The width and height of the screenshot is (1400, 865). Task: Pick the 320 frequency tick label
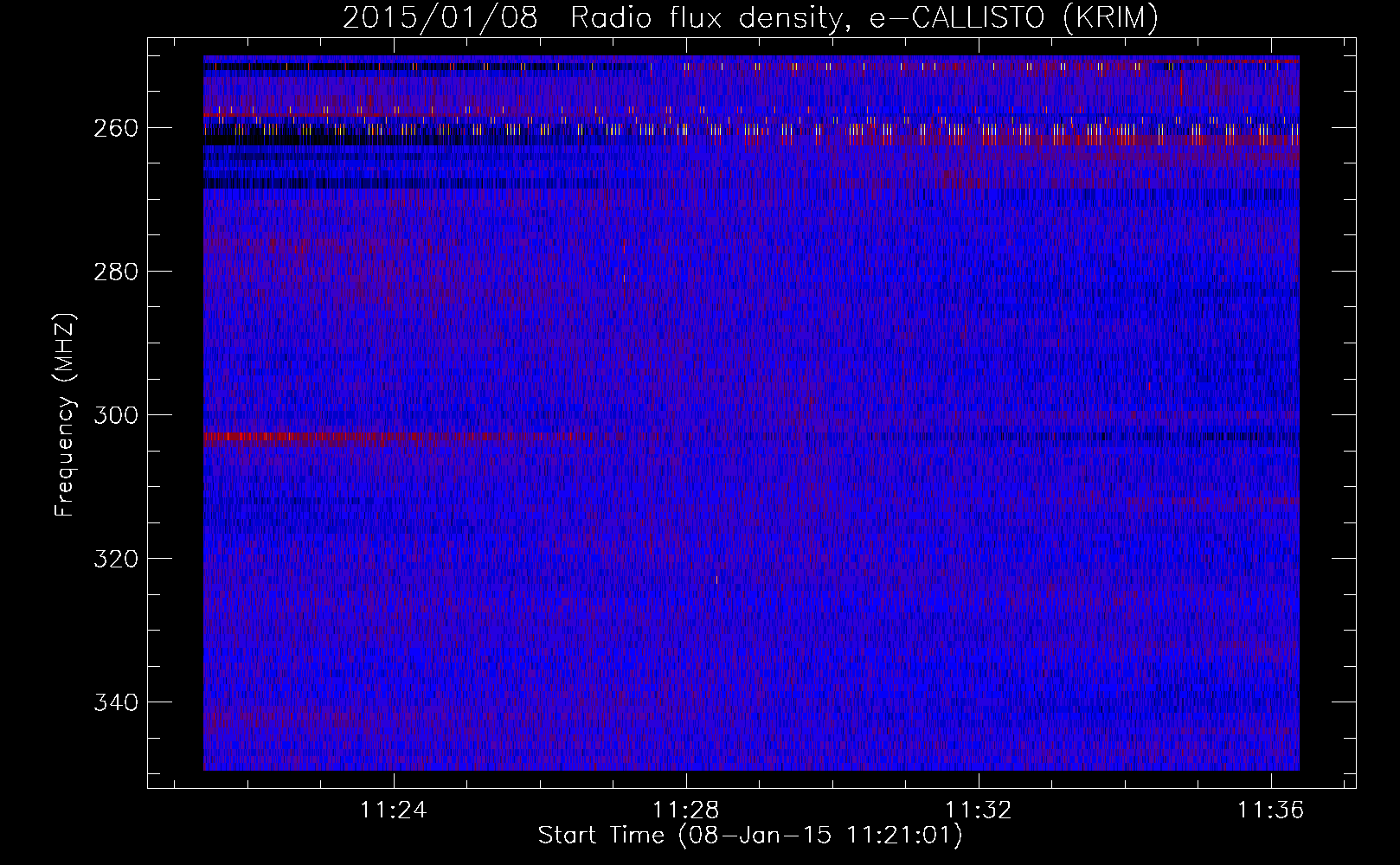115,559
